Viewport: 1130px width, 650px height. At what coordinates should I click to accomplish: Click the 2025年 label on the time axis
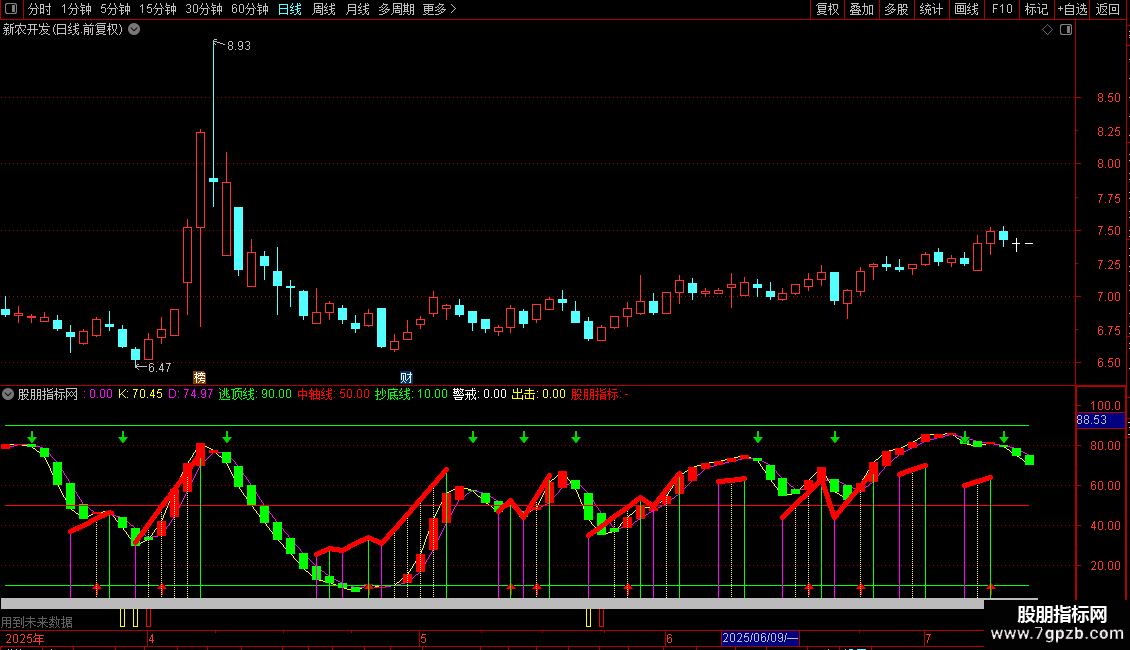25,638
